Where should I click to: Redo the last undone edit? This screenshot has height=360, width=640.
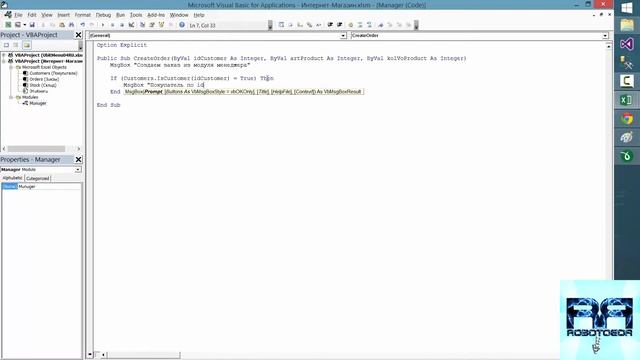(x=92, y=25)
